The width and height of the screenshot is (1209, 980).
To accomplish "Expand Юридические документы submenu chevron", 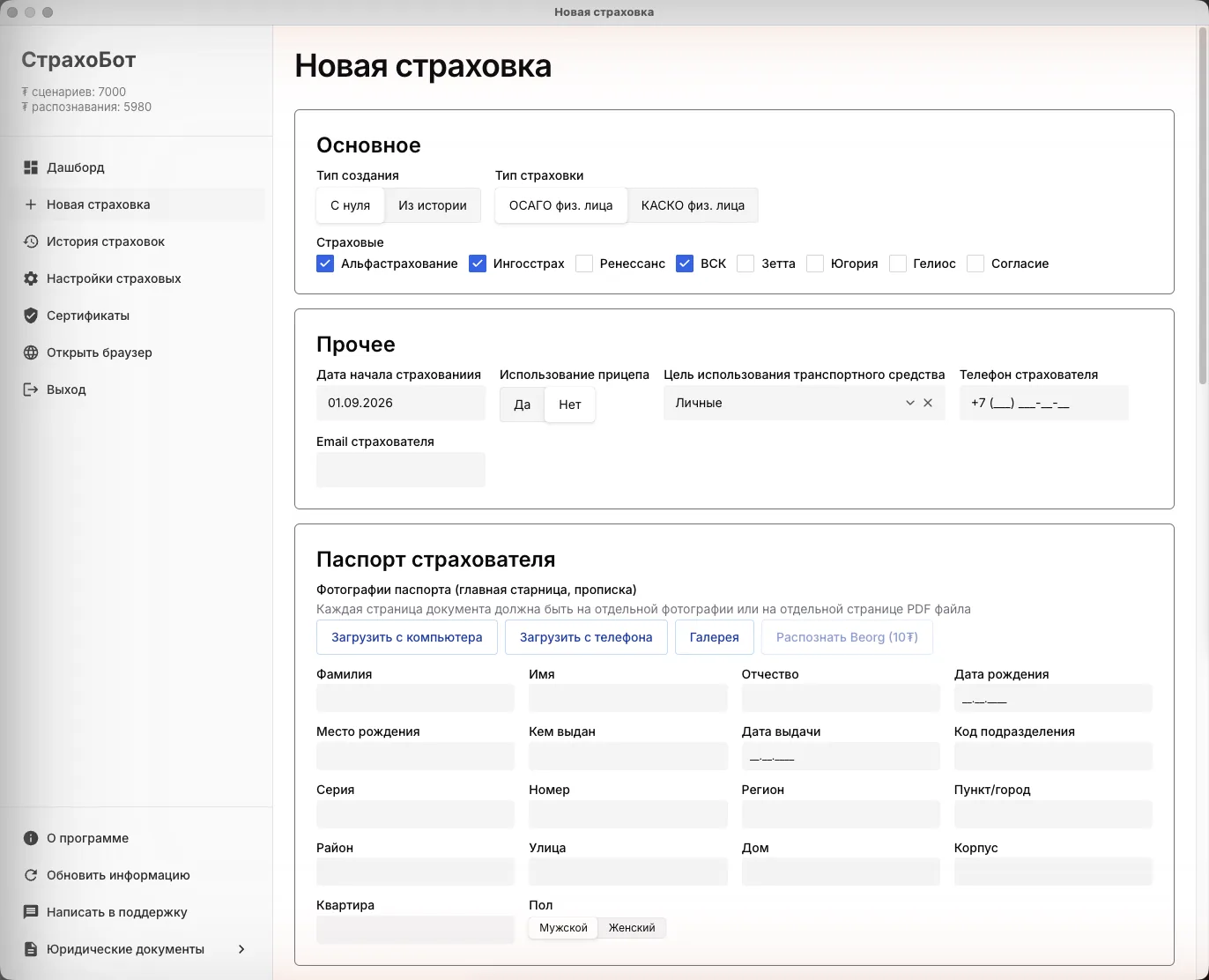I will [241, 949].
